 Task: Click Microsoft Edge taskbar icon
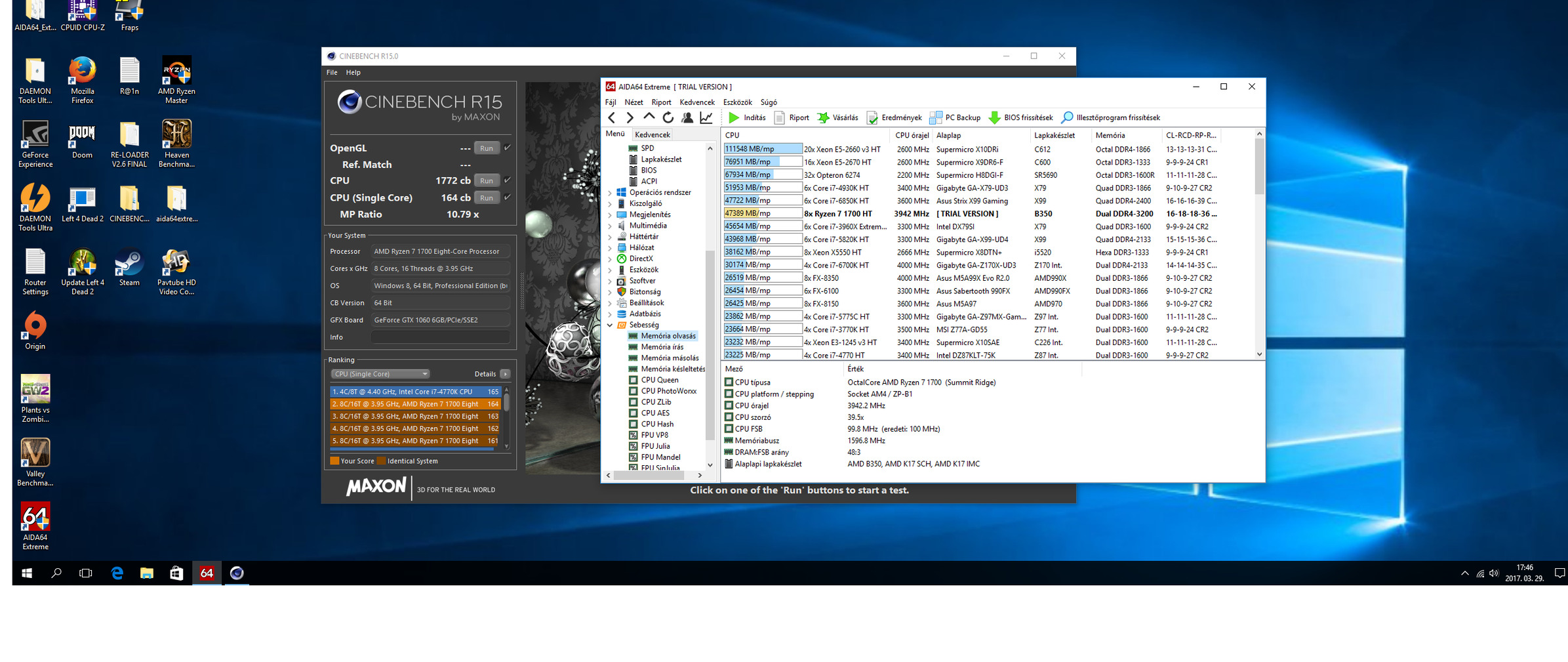point(117,573)
